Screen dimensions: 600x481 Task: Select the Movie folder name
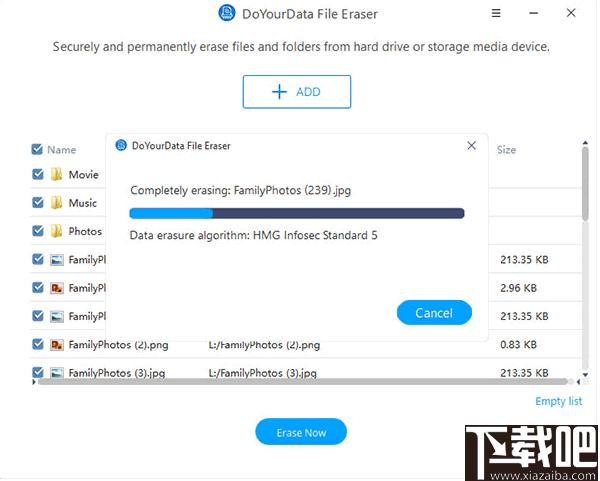[x=83, y=175]
